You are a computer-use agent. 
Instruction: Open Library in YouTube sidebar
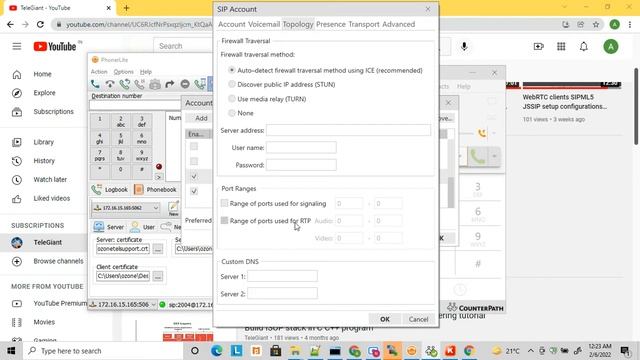tap(43, 142)
